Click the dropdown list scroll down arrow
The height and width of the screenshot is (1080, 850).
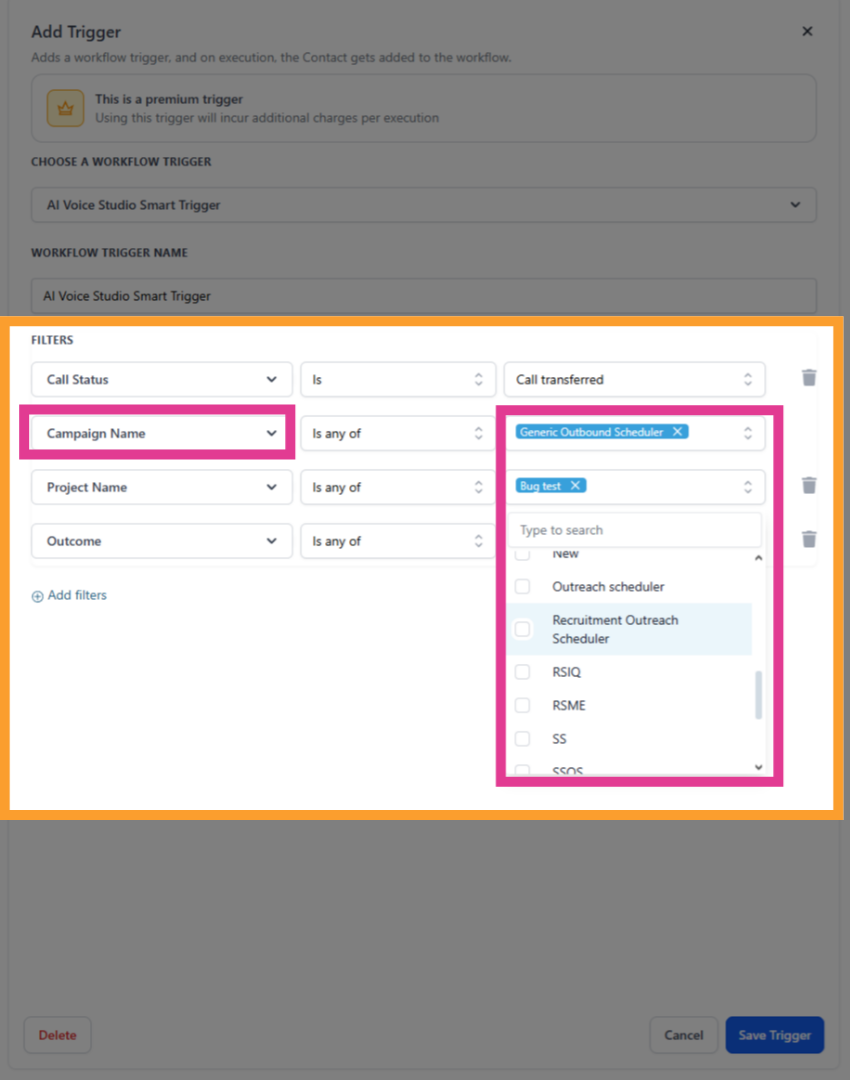pos(758,767)
